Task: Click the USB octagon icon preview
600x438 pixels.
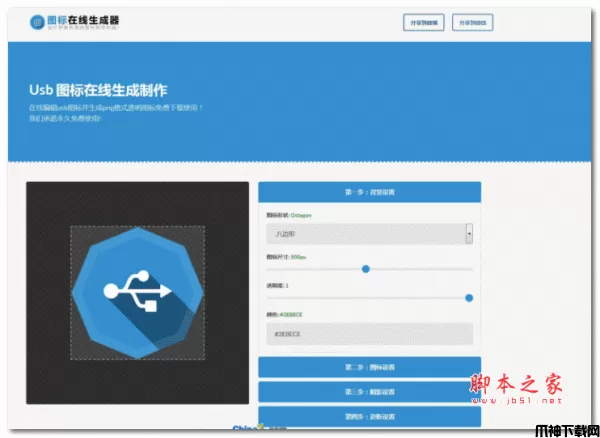Action: pos(137,293)
